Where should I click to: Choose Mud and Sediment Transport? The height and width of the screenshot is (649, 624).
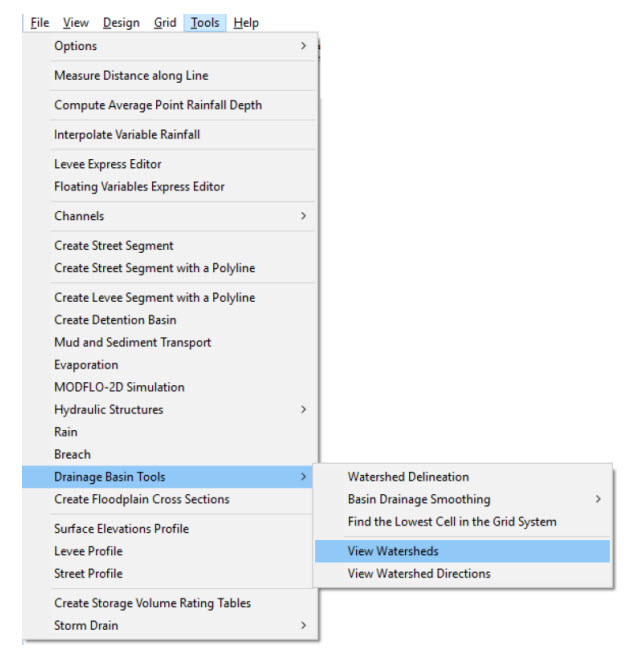tap(132, 342)
